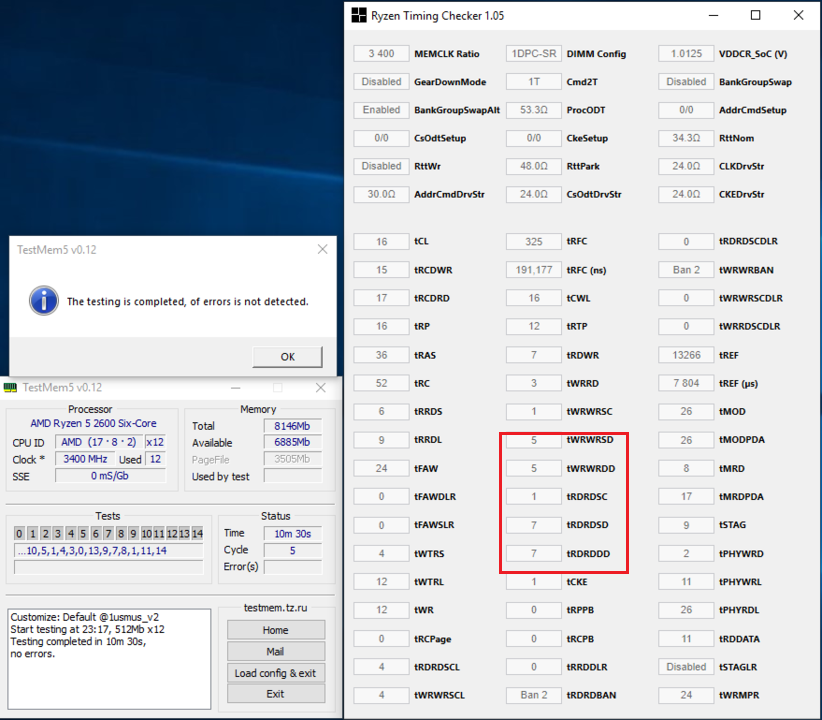
Task: Click the tRDWR value field
Action: [534, 355]
